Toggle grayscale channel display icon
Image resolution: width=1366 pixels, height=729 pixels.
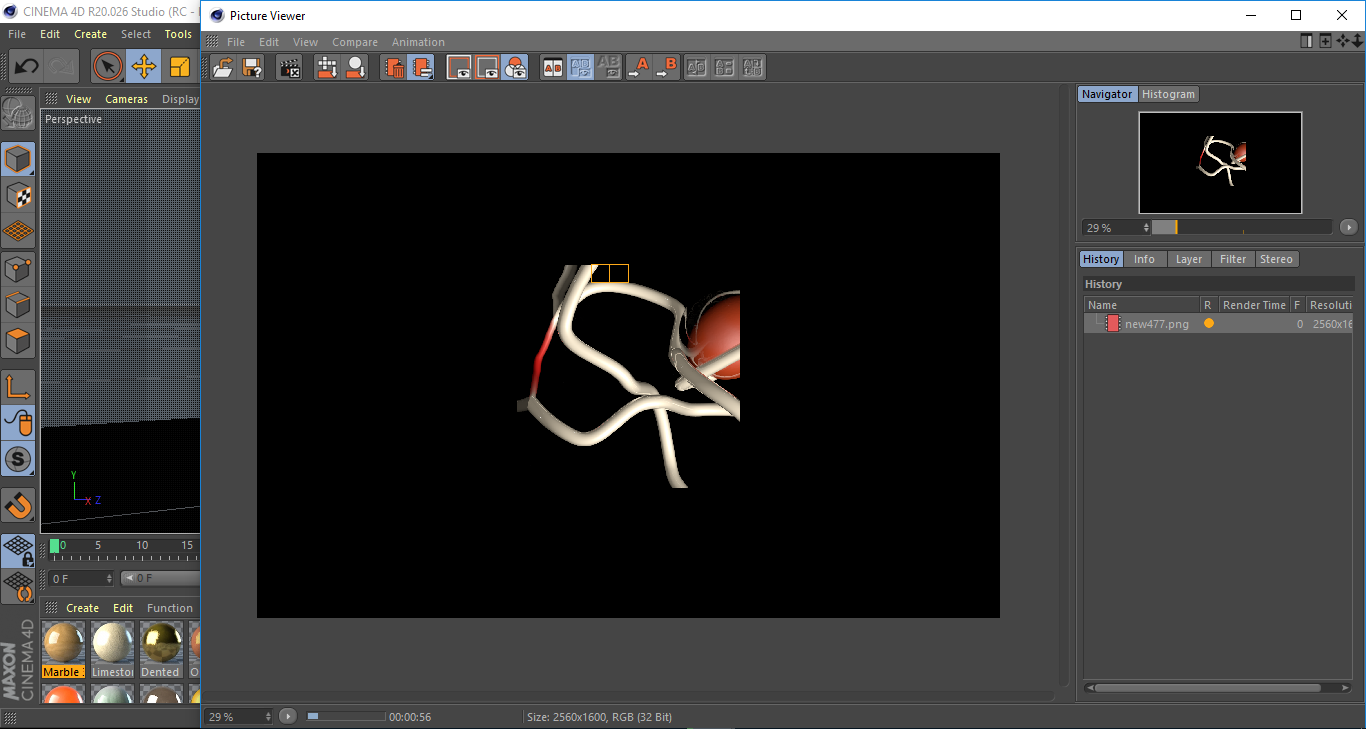tap(487, 68)
